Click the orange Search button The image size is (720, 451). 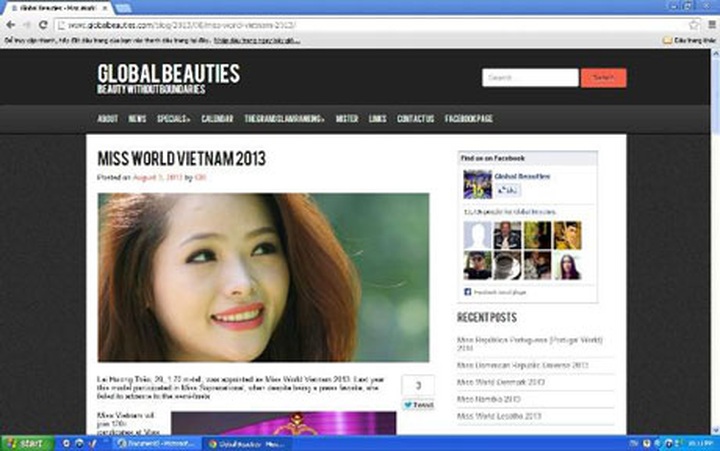(x=603, y=78)
